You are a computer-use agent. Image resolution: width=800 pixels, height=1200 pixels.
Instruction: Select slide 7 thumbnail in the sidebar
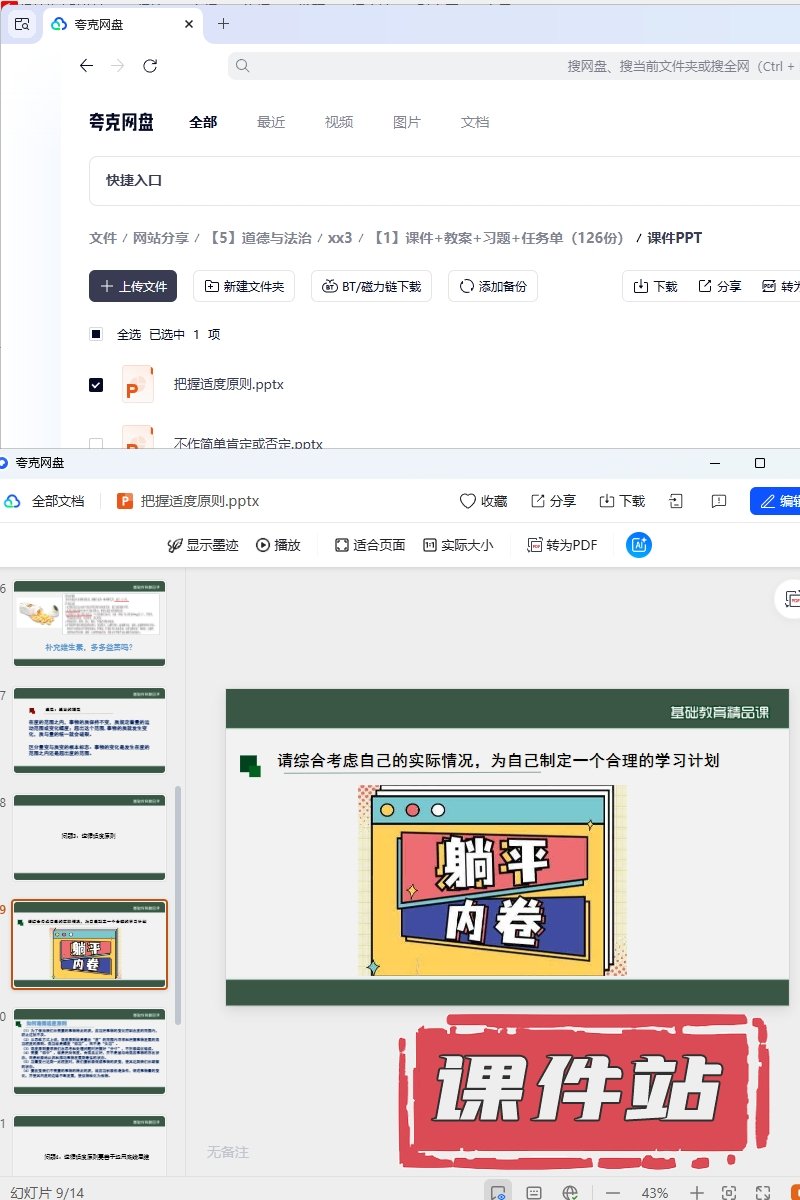(89, 730)
